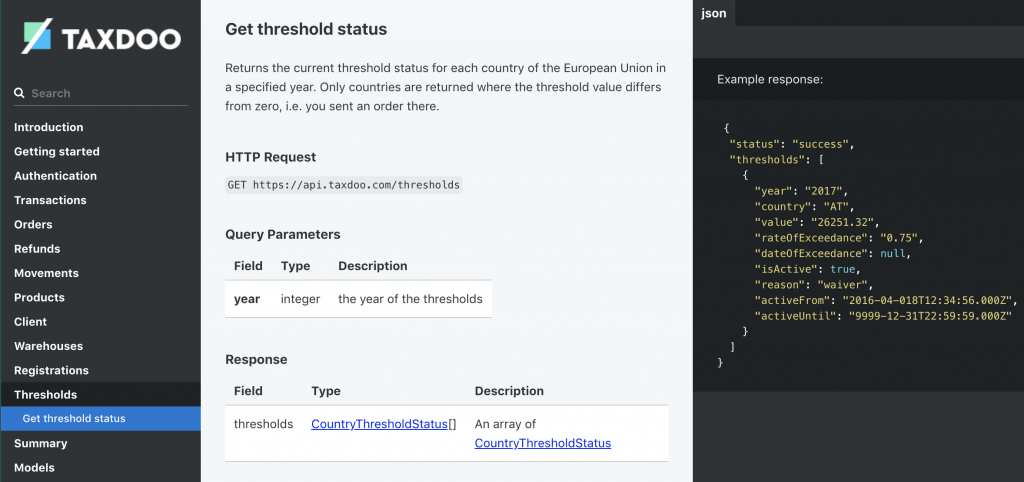This screenshot has width=1024, height=482.
Task: Select the Get threshold status sub-item
Action: point(101,419)
